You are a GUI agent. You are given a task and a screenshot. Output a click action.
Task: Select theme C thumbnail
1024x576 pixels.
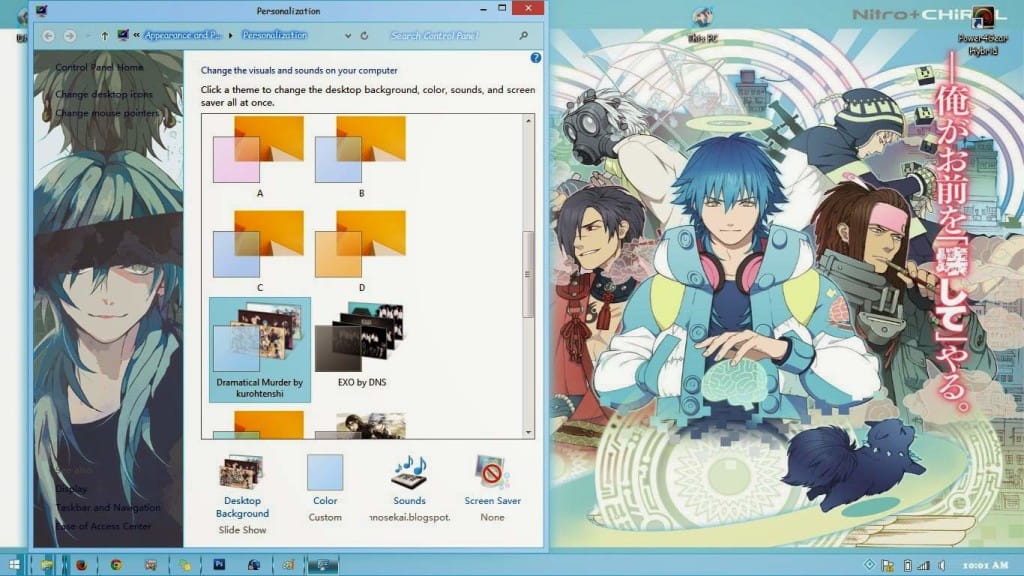coord(259,244)
